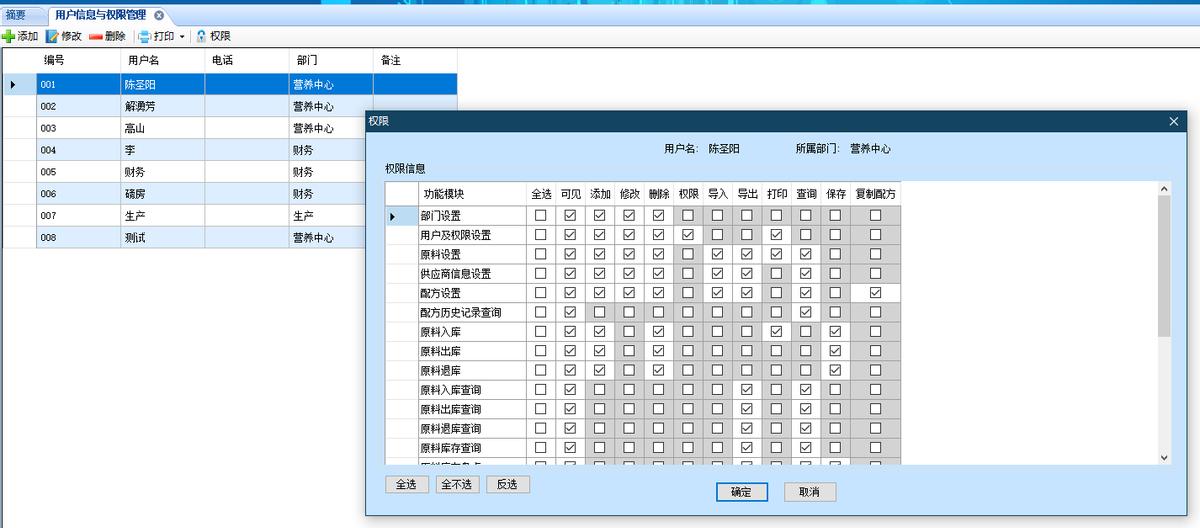
Task: Click the red Delete icon in toolbar
Action: pos(96,37)
